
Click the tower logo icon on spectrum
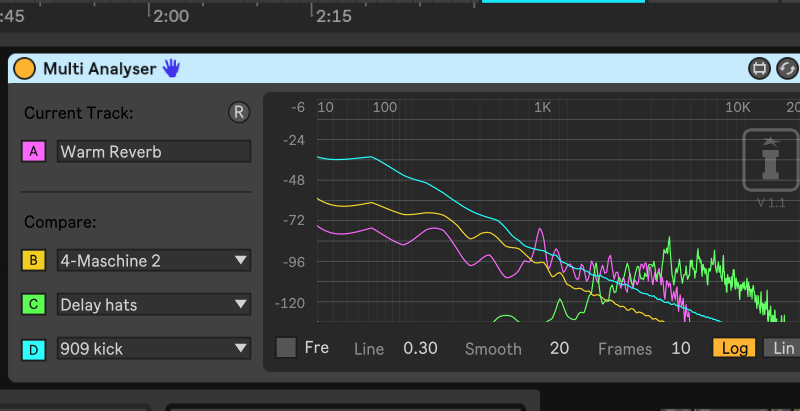coord(770,159)
